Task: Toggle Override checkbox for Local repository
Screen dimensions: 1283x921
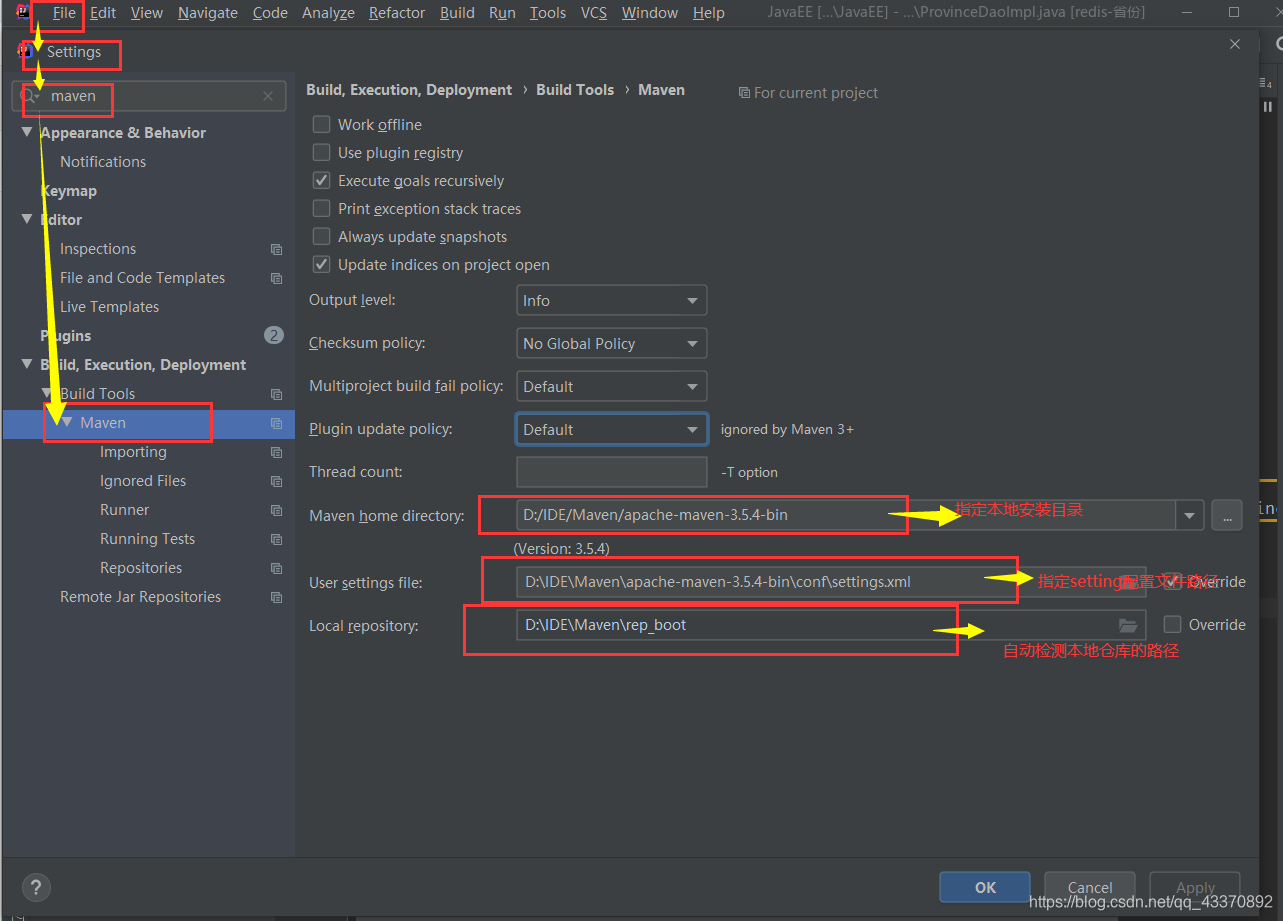Action: pyautogui.click(x=1172, y=624)
